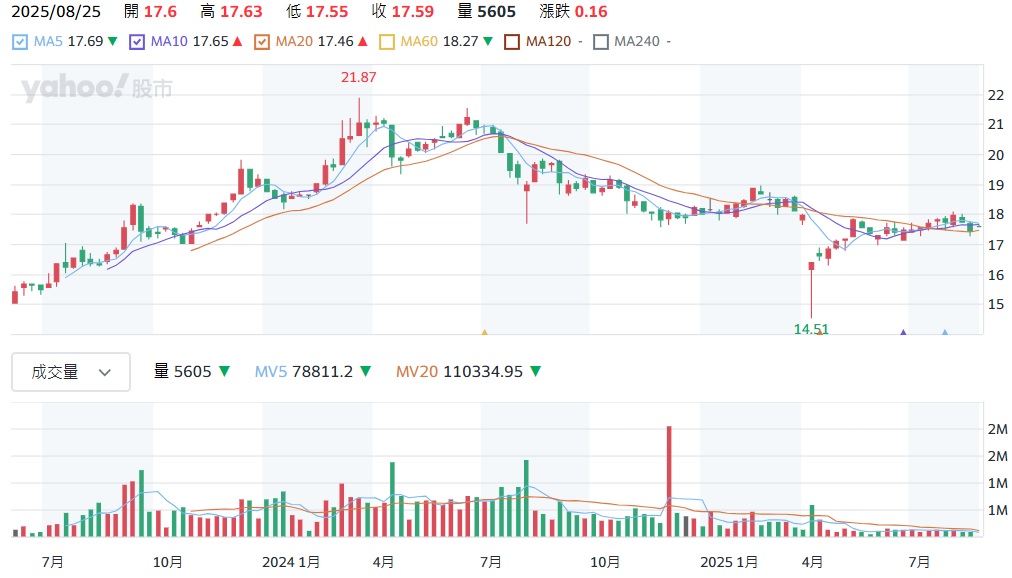
Task: Click the tallest red volume bar
Action: (x=668, y=480)
